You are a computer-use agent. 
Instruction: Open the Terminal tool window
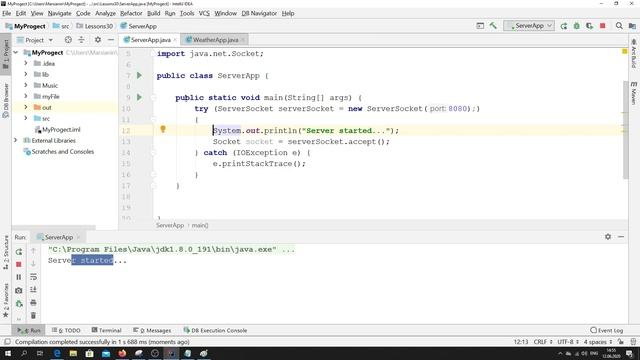[107, 330]
